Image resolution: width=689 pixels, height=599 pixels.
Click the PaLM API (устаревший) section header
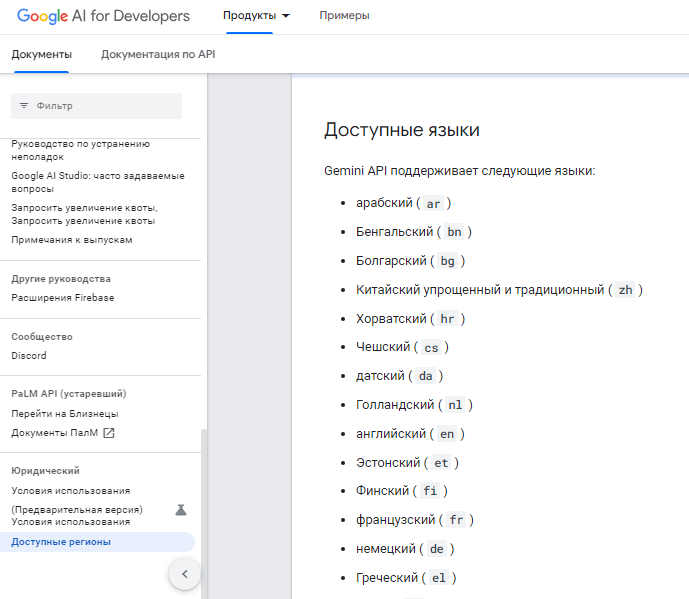[x=69, y=394]
